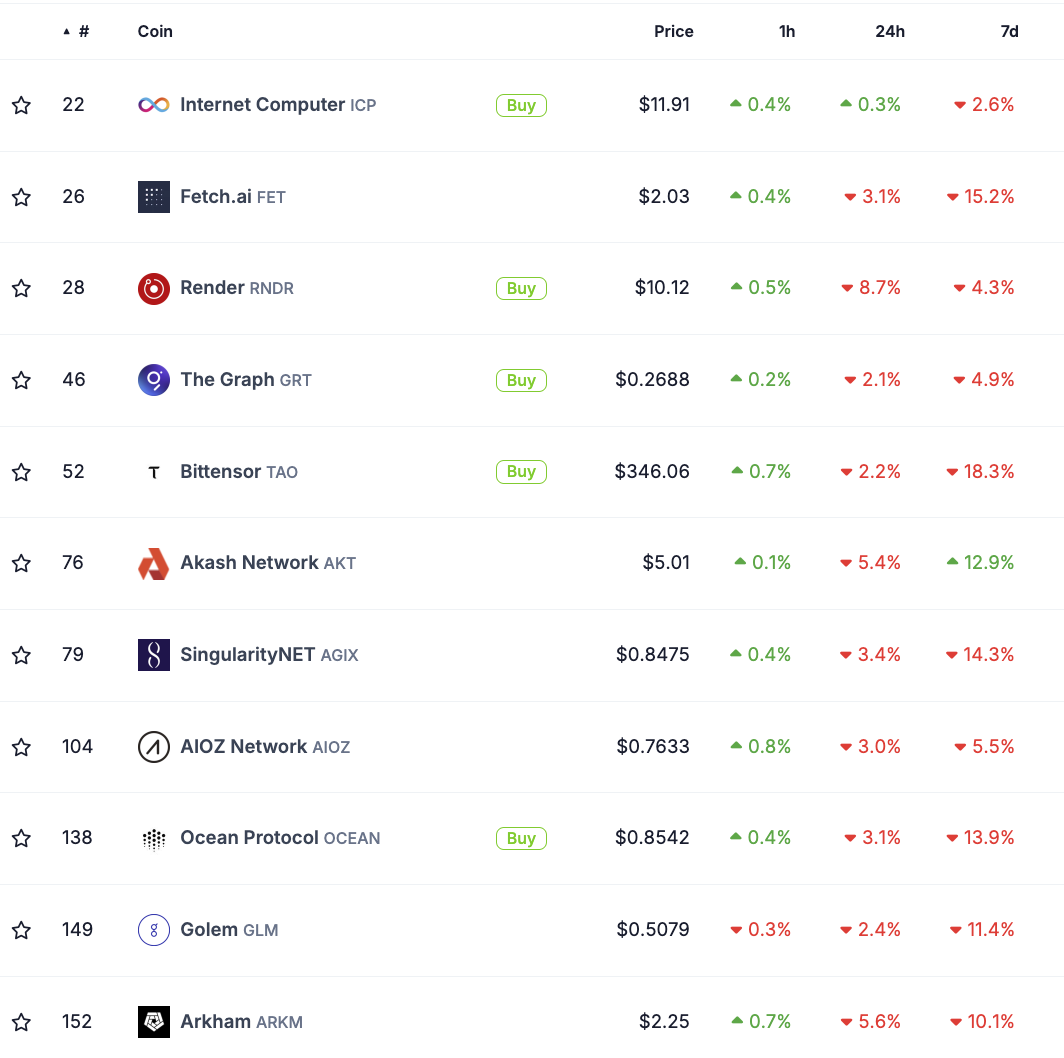Sort coins by the Price header
Viewport: 1064px width, 1058px height.
pyautogui.click(x=673, y=32)
